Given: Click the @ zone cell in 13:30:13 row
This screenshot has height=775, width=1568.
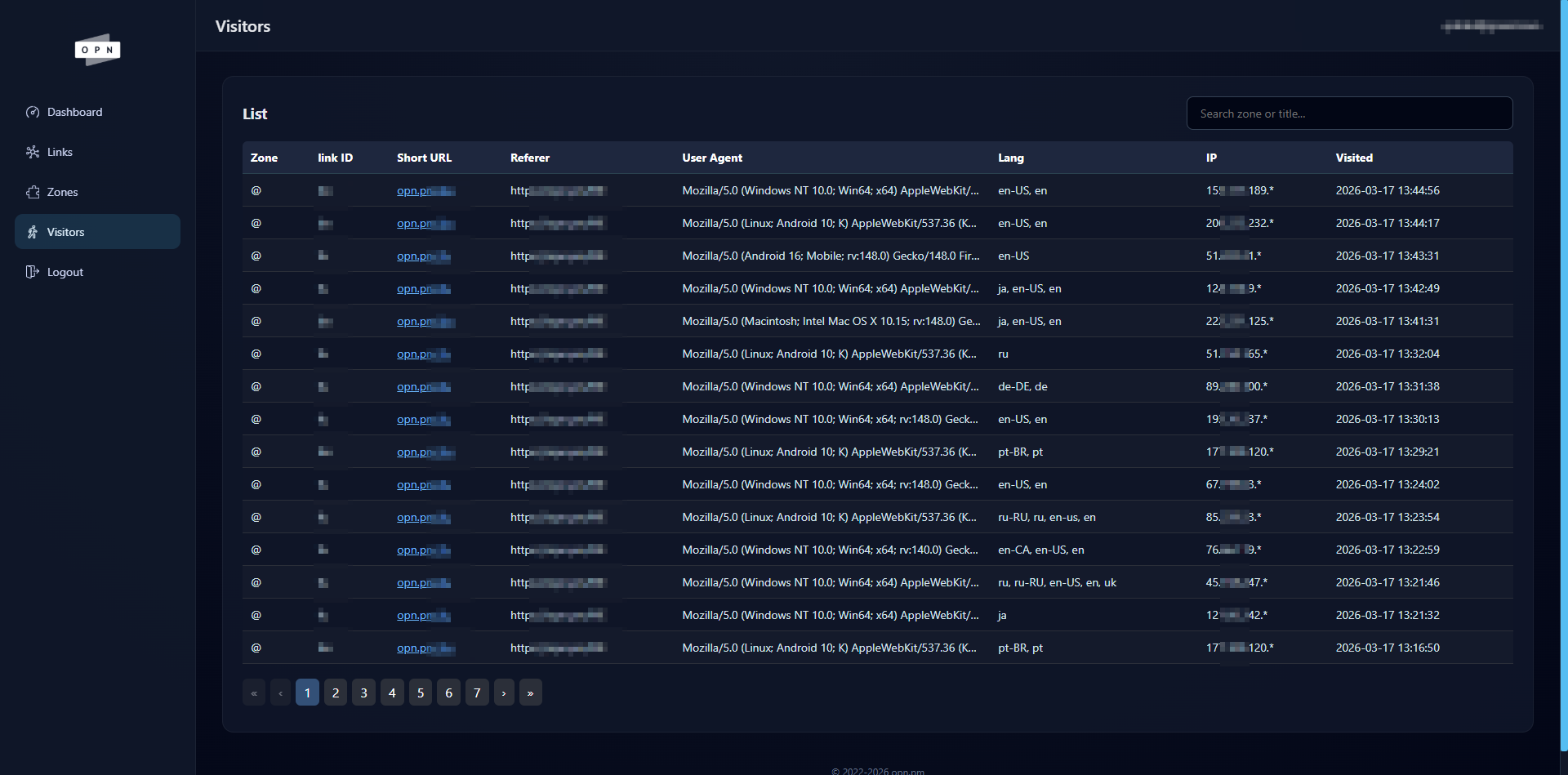Looking at the screenshot, I should [256, 419].
